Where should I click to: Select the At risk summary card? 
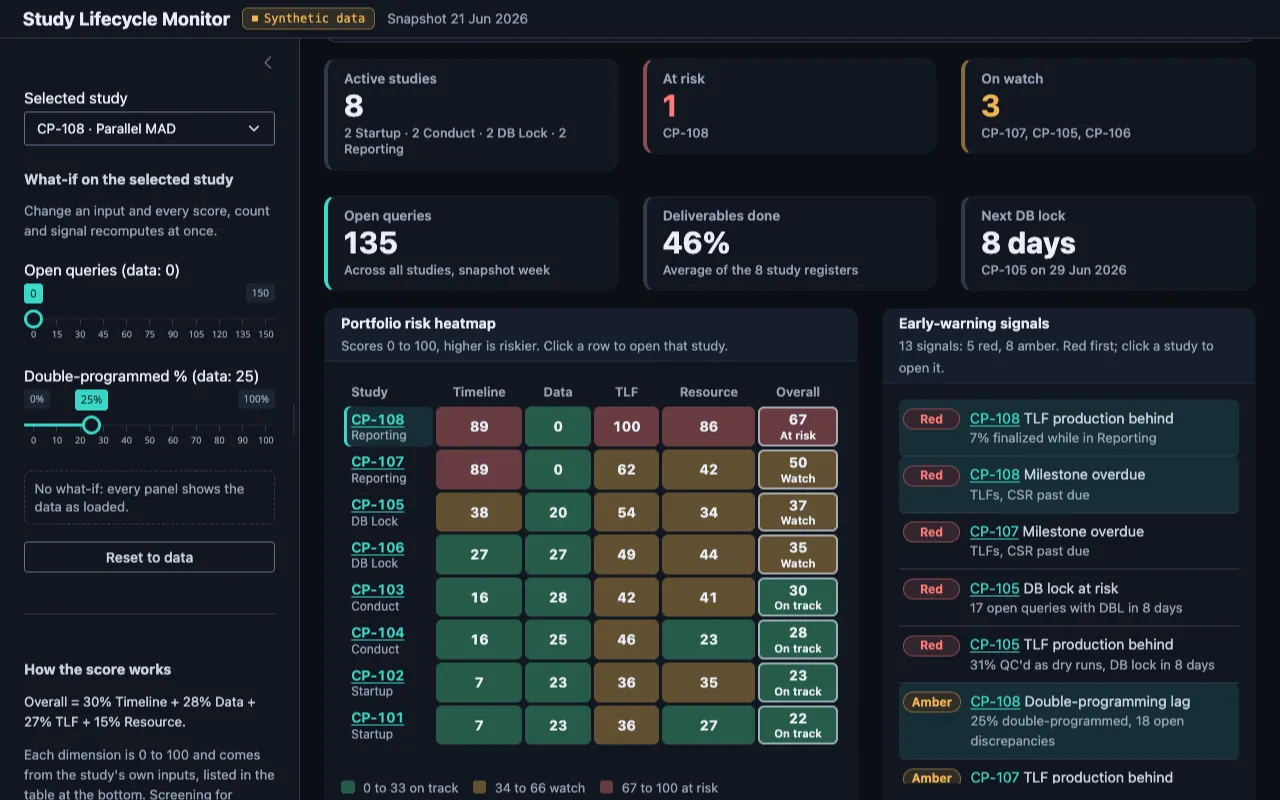click(x=790, y=106)
